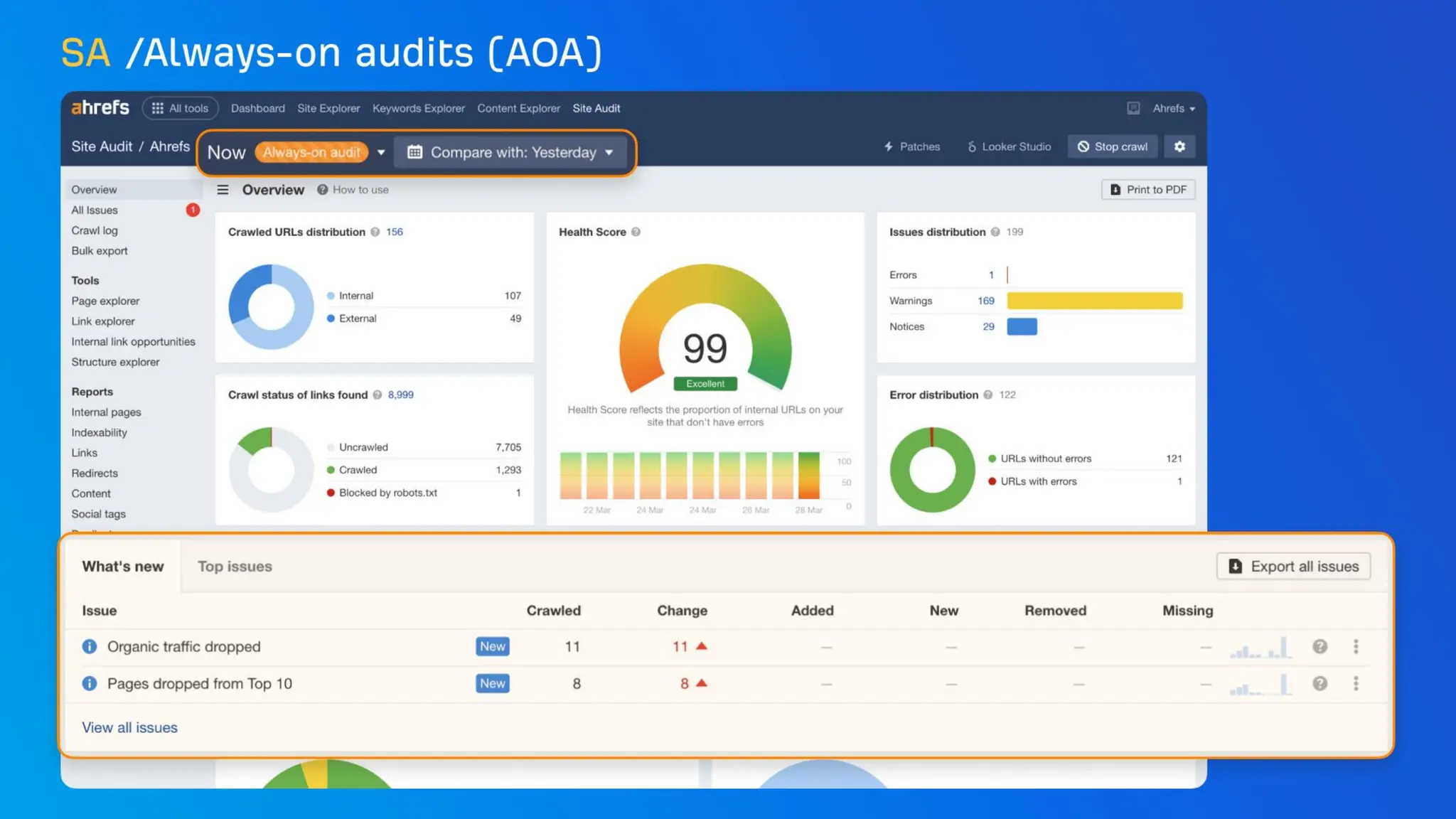Screen dimensions: 1456x819
Task: Switch to the What's new tab
Action: tap(123, 567)
